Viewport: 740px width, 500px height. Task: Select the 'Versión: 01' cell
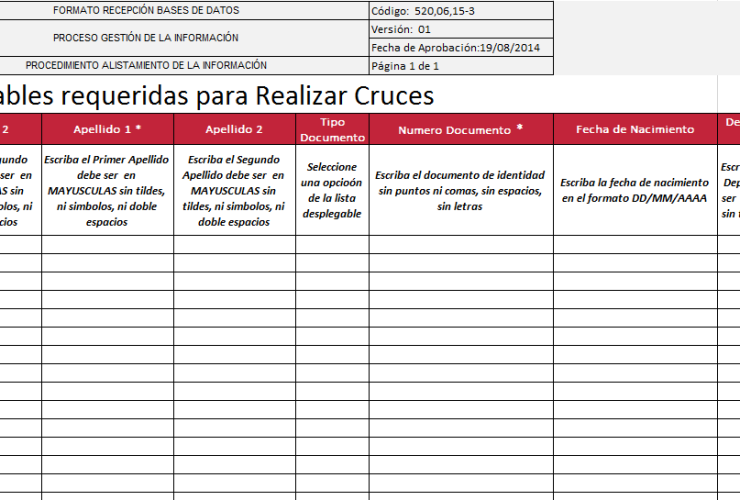tap(461, 29)
